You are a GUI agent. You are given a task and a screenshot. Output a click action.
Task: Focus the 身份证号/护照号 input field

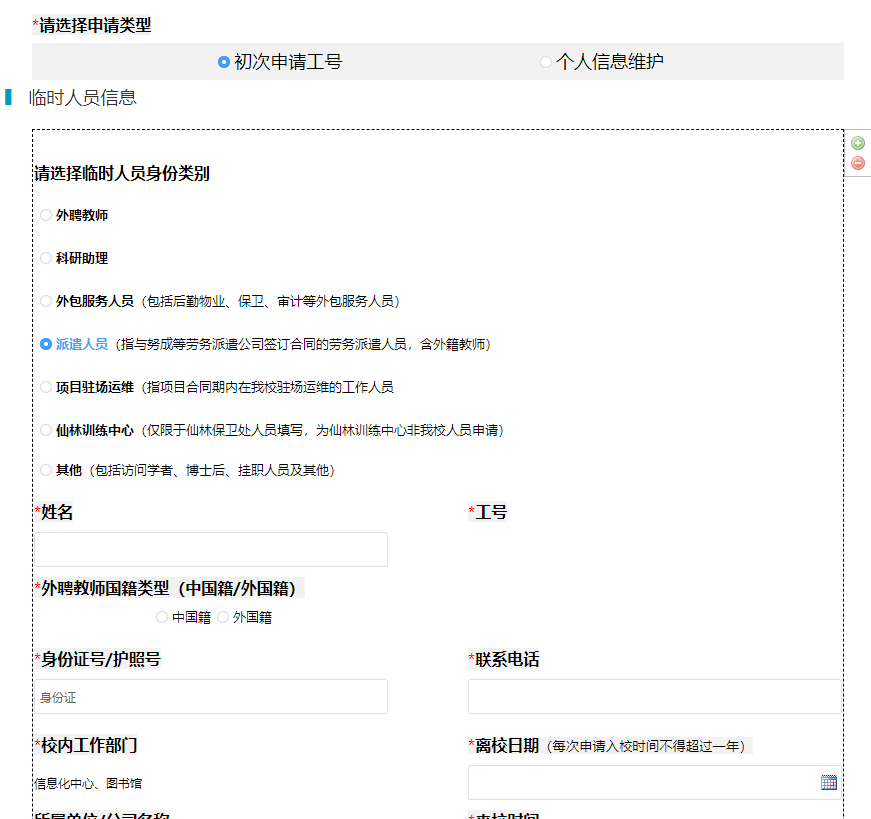[x=211, y=697]
